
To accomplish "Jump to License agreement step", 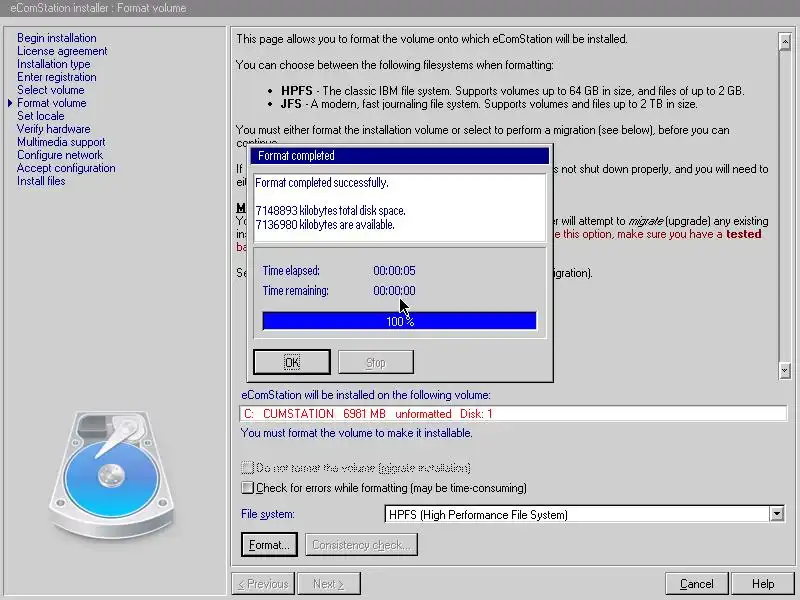I will click(62, 51).
